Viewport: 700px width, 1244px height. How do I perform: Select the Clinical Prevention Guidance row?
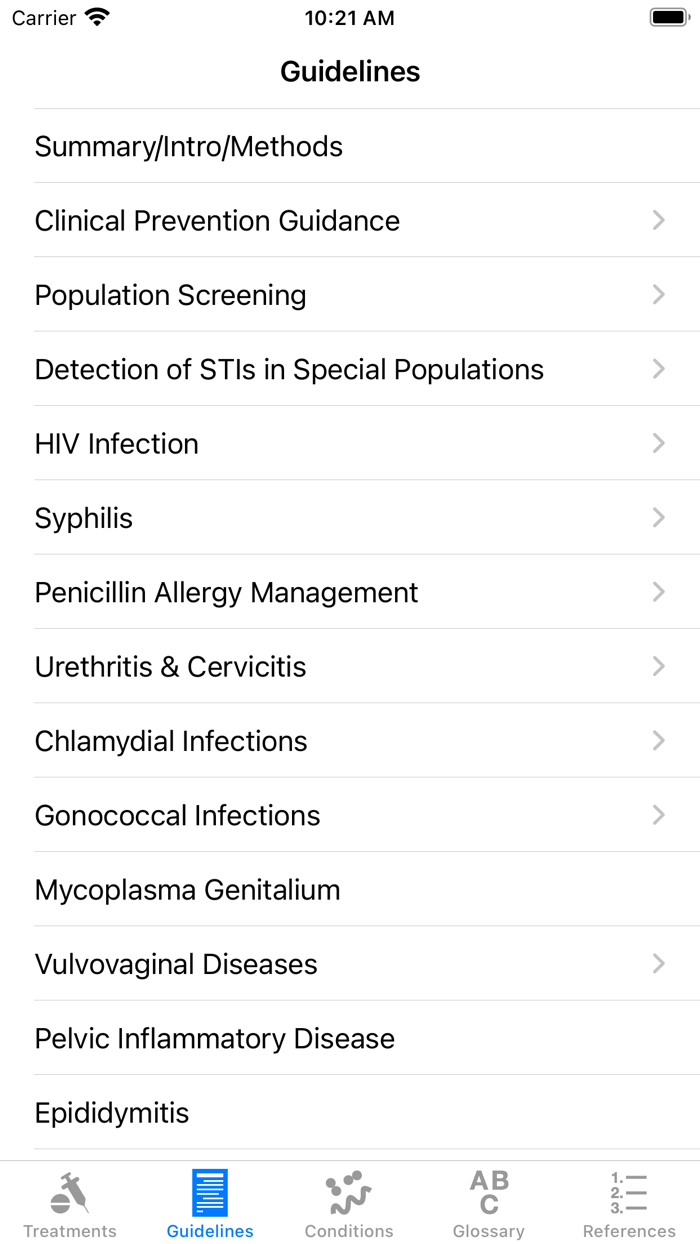217,220
